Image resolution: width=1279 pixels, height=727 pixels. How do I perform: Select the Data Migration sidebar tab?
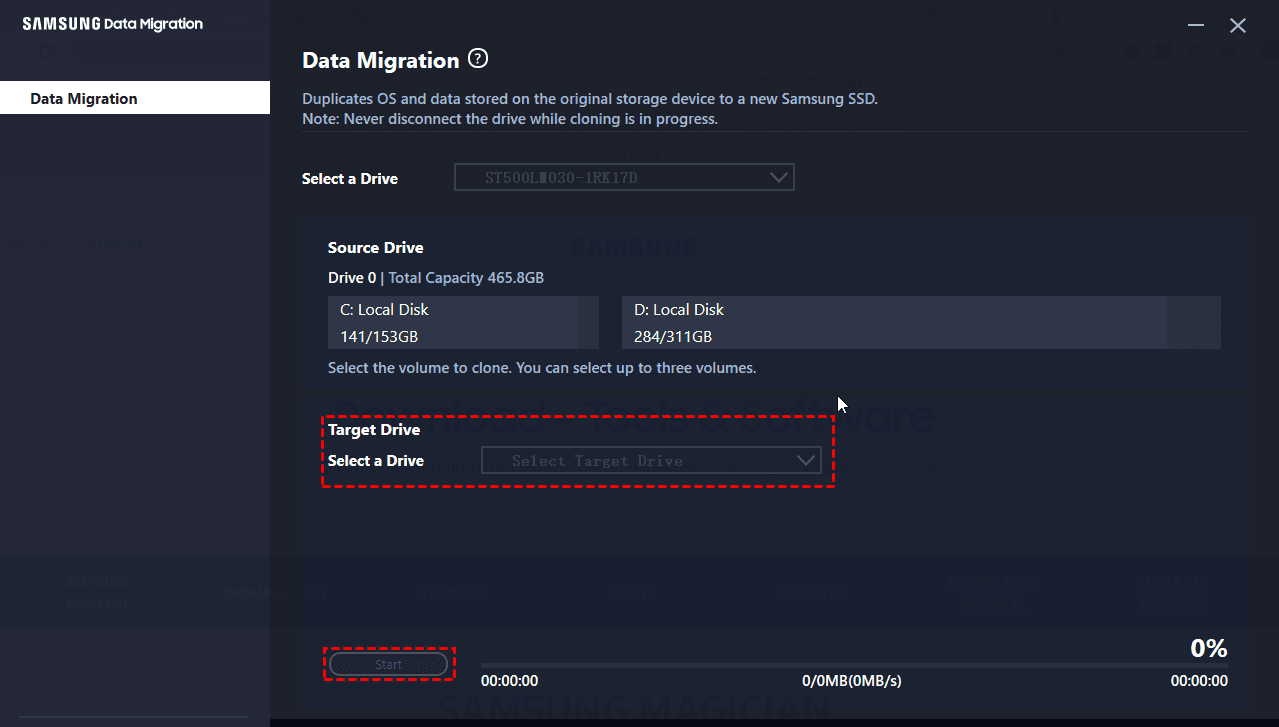click(135, 98)
